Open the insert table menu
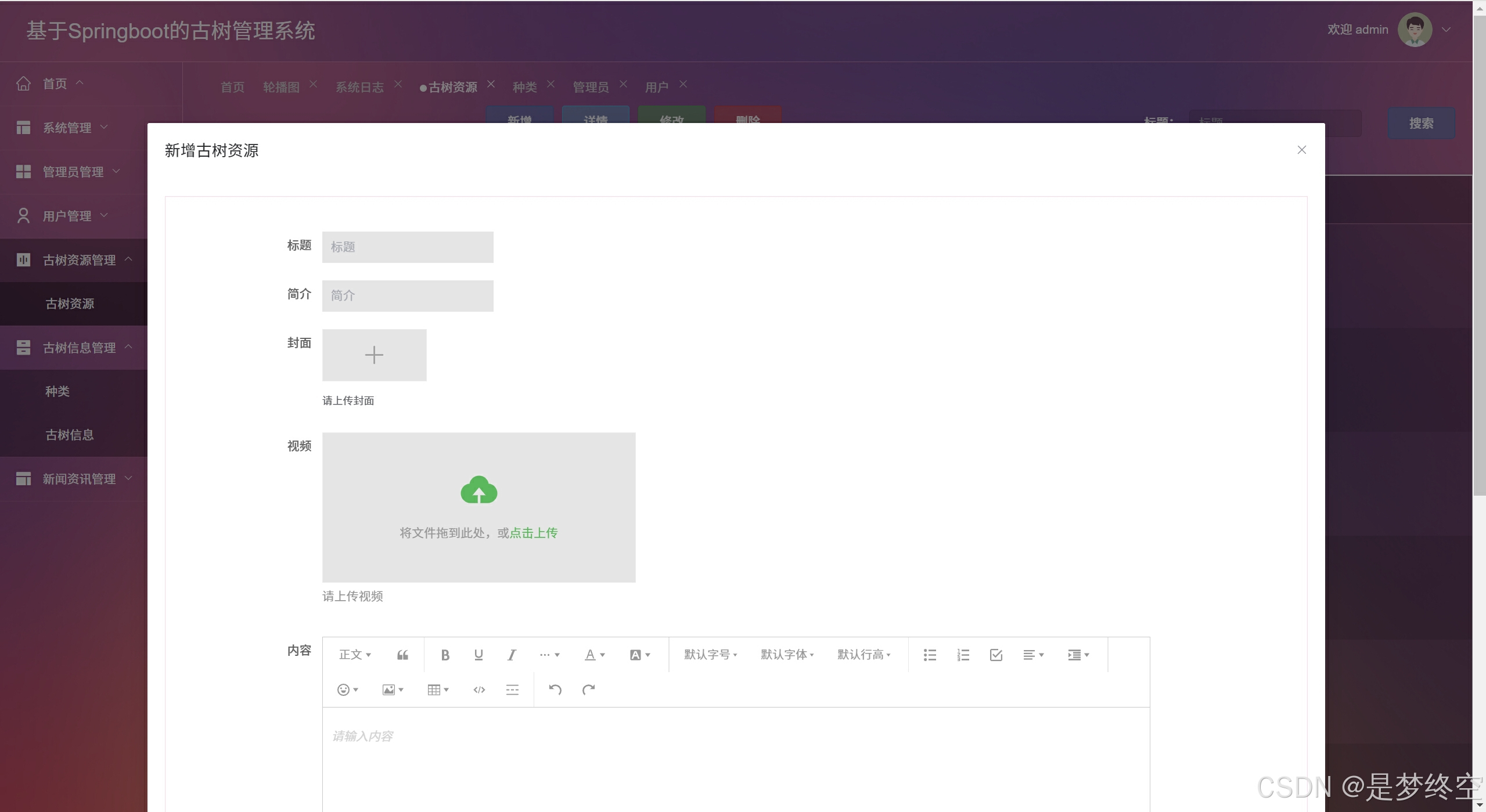The image size is (1486, 812). pos(438,690)
